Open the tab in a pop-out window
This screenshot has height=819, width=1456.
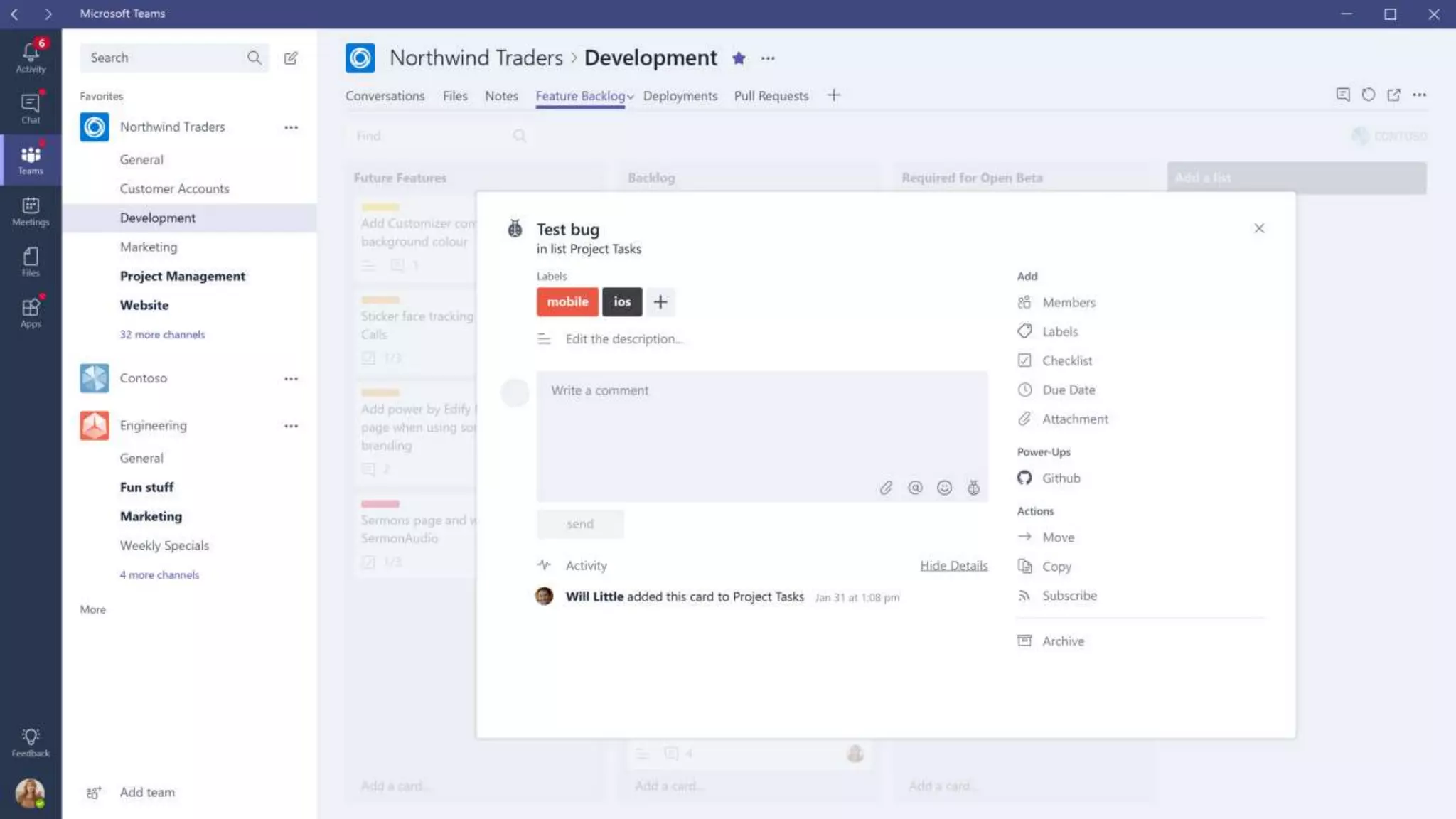click(1393, 95)
